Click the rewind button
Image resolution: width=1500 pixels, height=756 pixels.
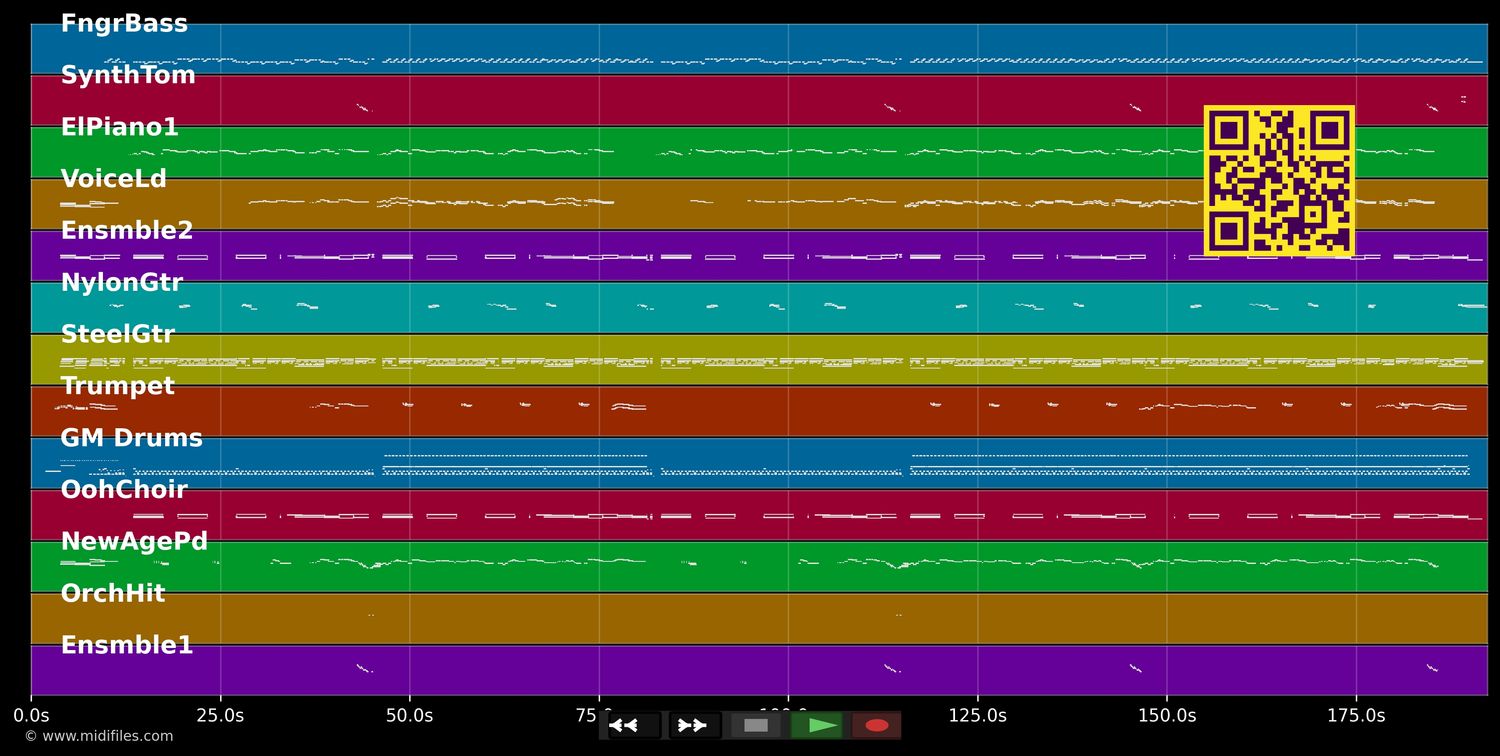pyautogui.click(x=633, y=725)
